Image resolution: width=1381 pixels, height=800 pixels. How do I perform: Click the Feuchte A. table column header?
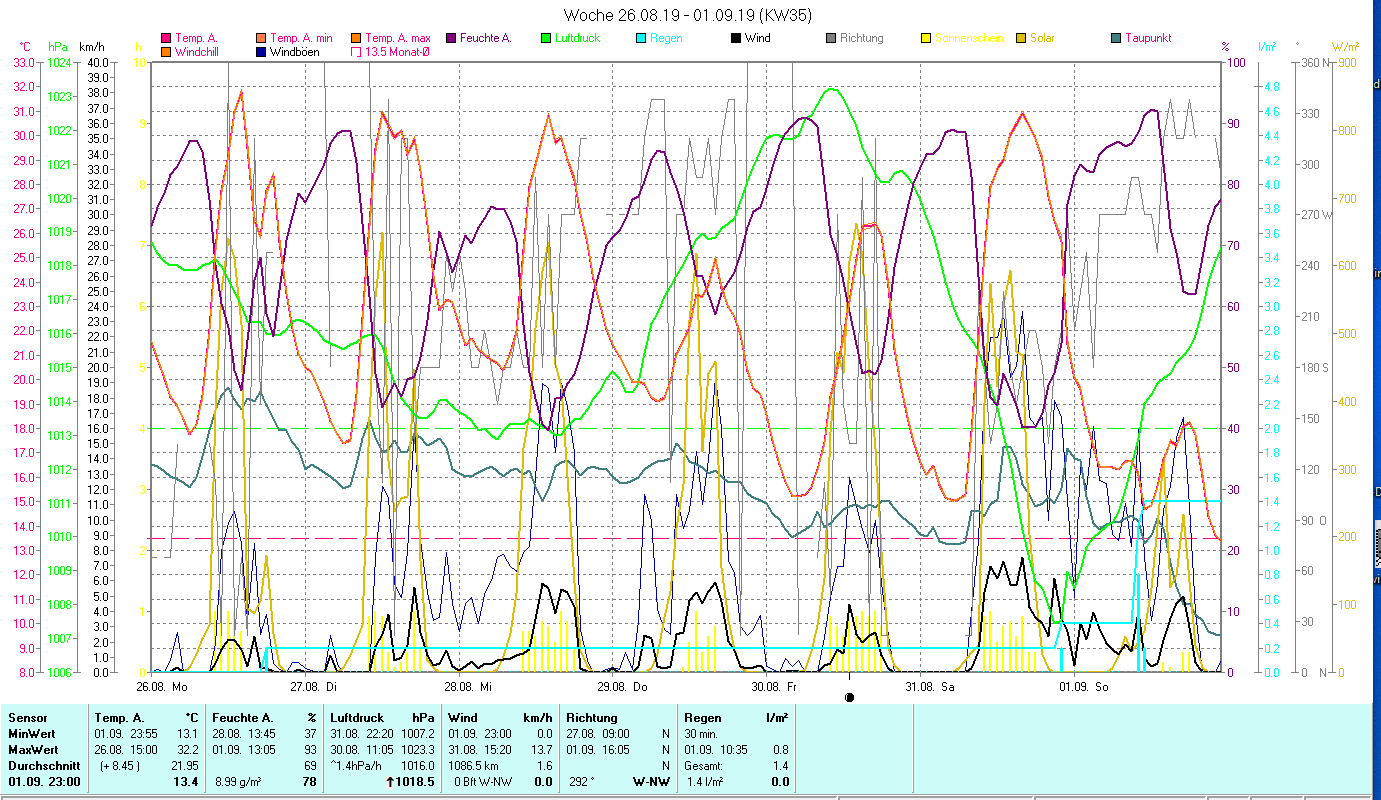click(244, 718)
